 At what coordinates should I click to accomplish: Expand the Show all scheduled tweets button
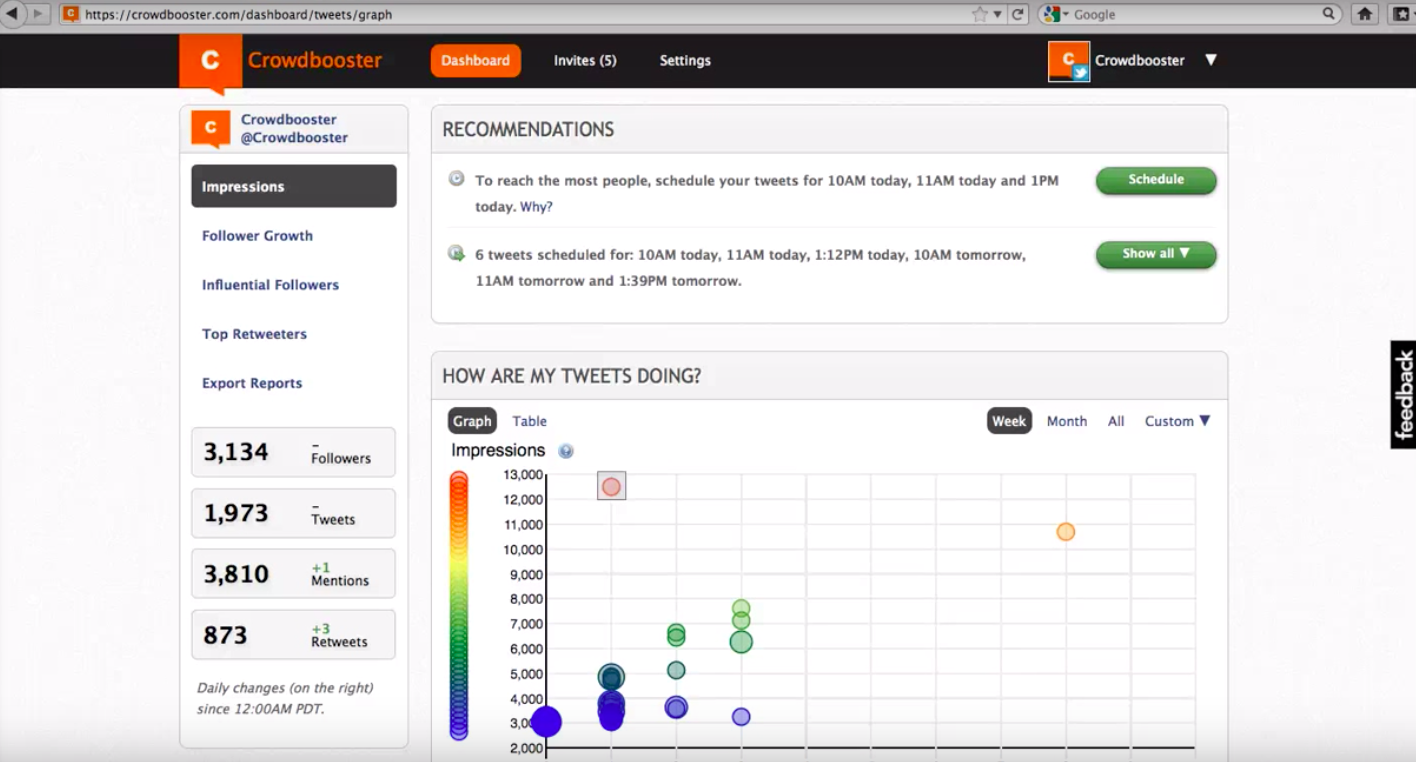point(1156,254)
